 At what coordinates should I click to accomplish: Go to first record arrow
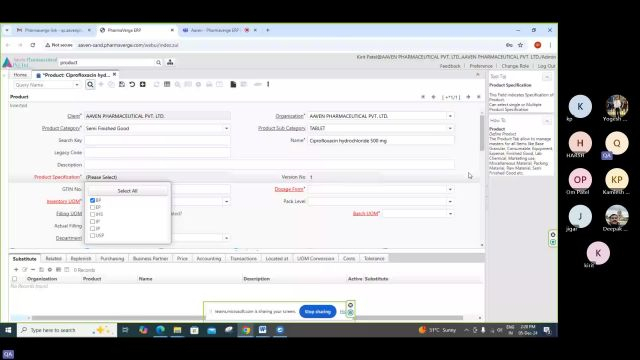pyautogui.click(x=423, y=97)
